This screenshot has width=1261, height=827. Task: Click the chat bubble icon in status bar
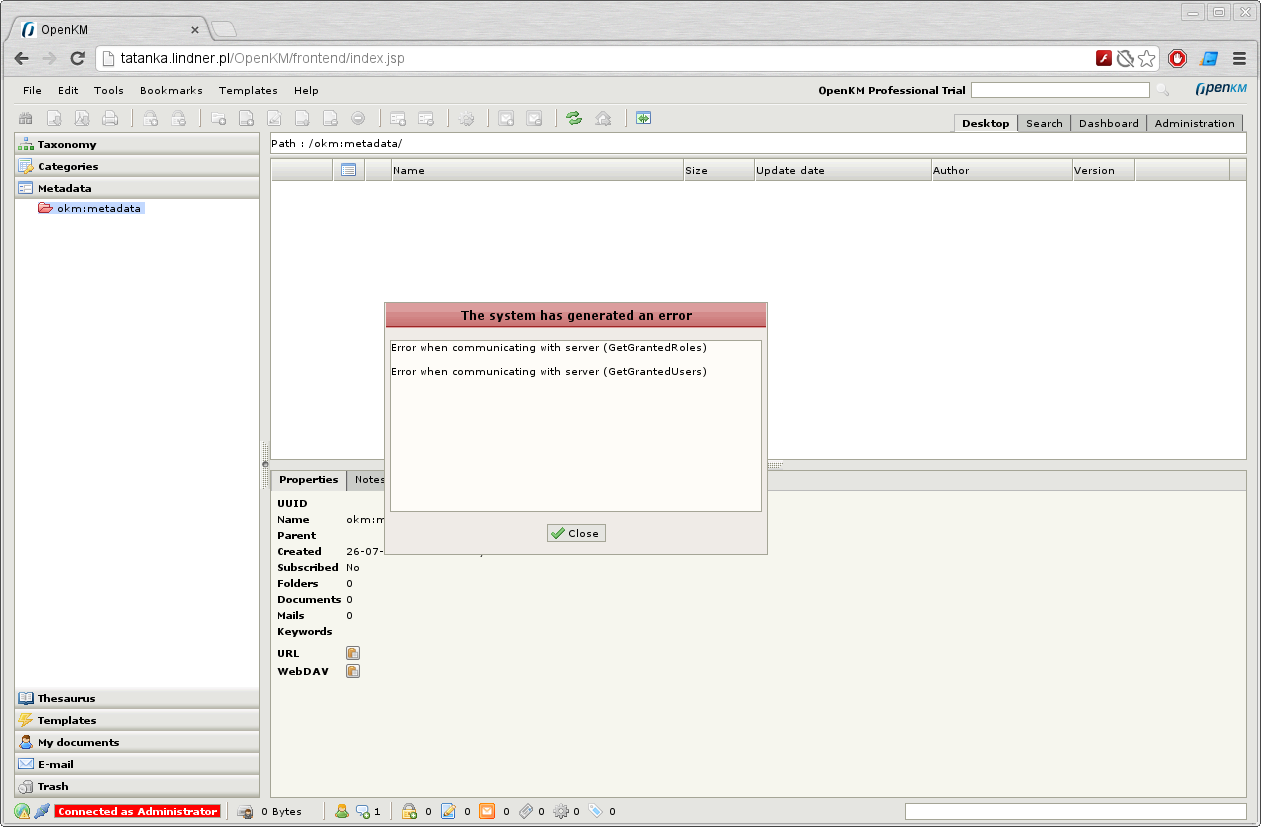(x=363, y=811)
